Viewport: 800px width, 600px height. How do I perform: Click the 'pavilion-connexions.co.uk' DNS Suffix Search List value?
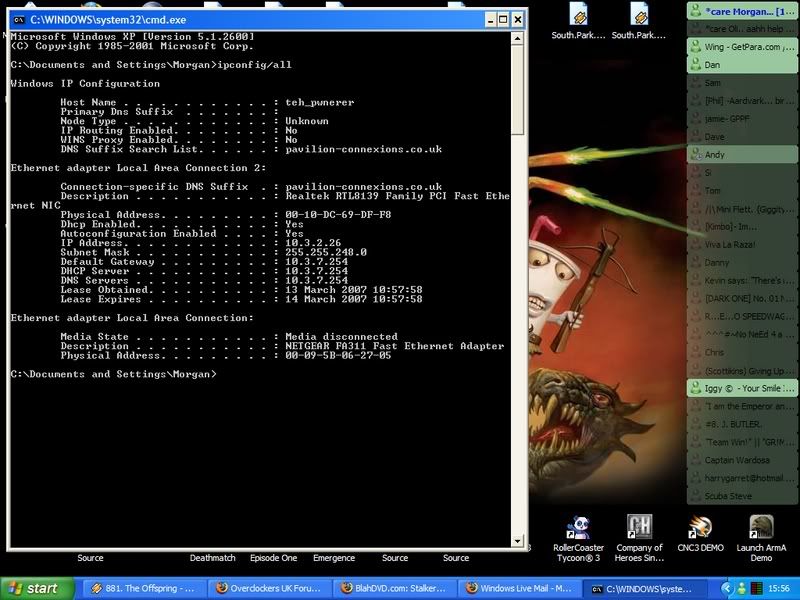[364, 149]
